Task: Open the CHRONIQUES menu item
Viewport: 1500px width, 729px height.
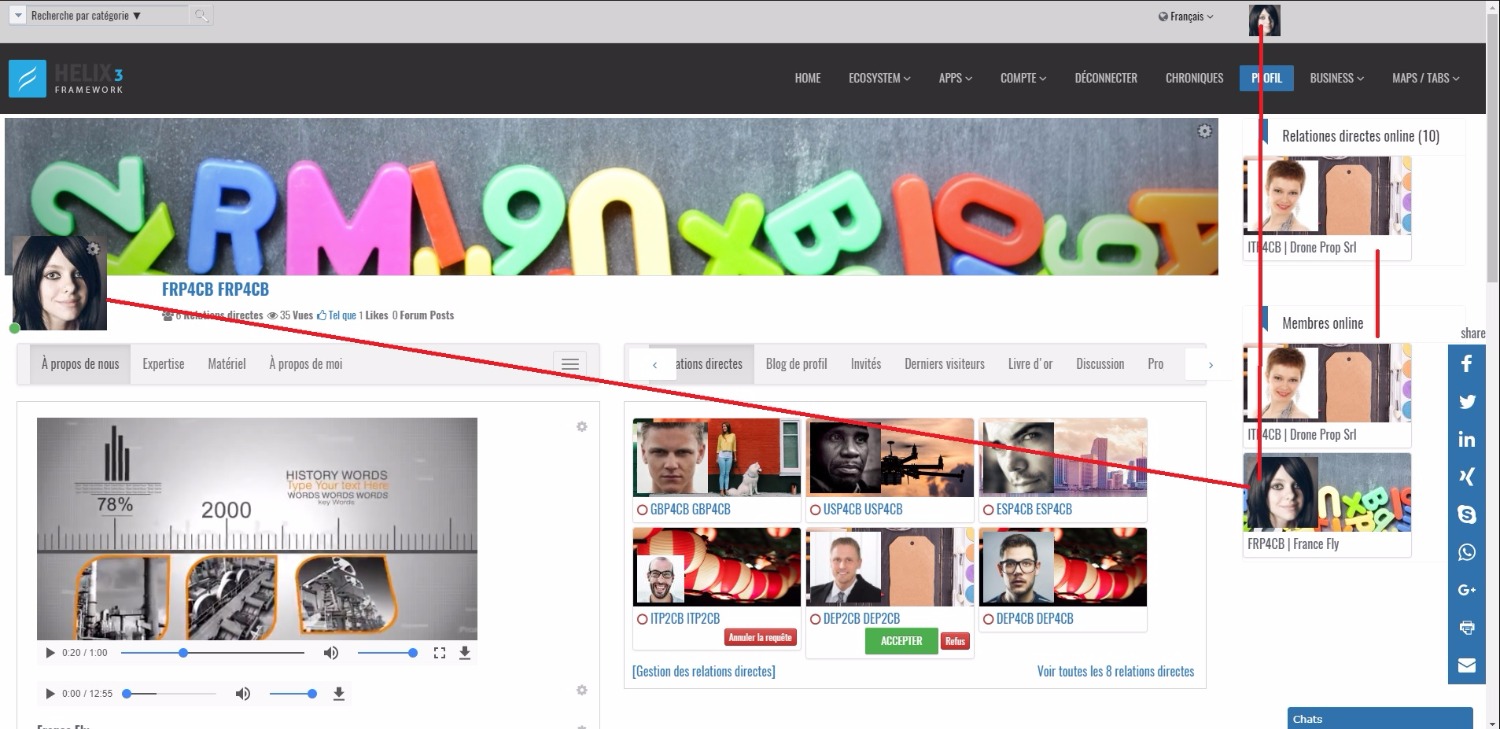Action: click(1194, 78)
